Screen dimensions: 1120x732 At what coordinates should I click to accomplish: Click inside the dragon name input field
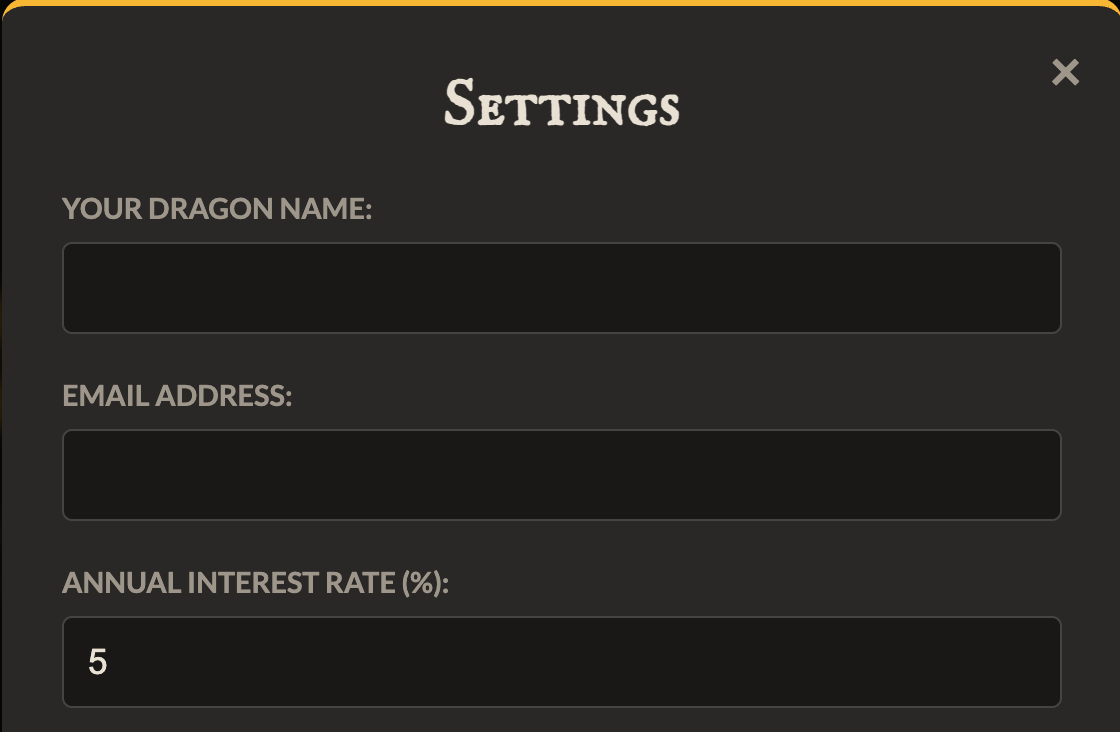[560, 287]
